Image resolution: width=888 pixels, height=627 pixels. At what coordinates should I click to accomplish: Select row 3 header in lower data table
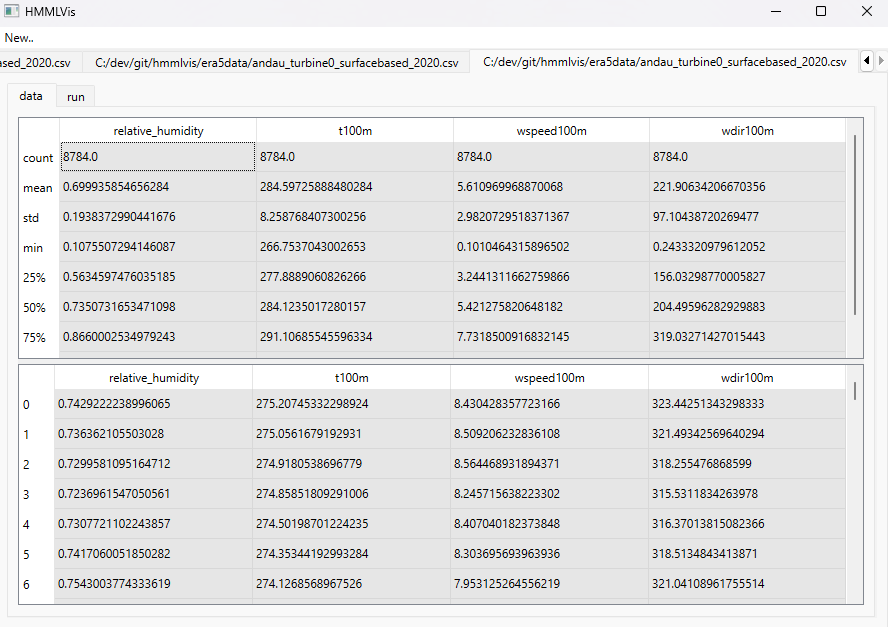pos(27,494)
